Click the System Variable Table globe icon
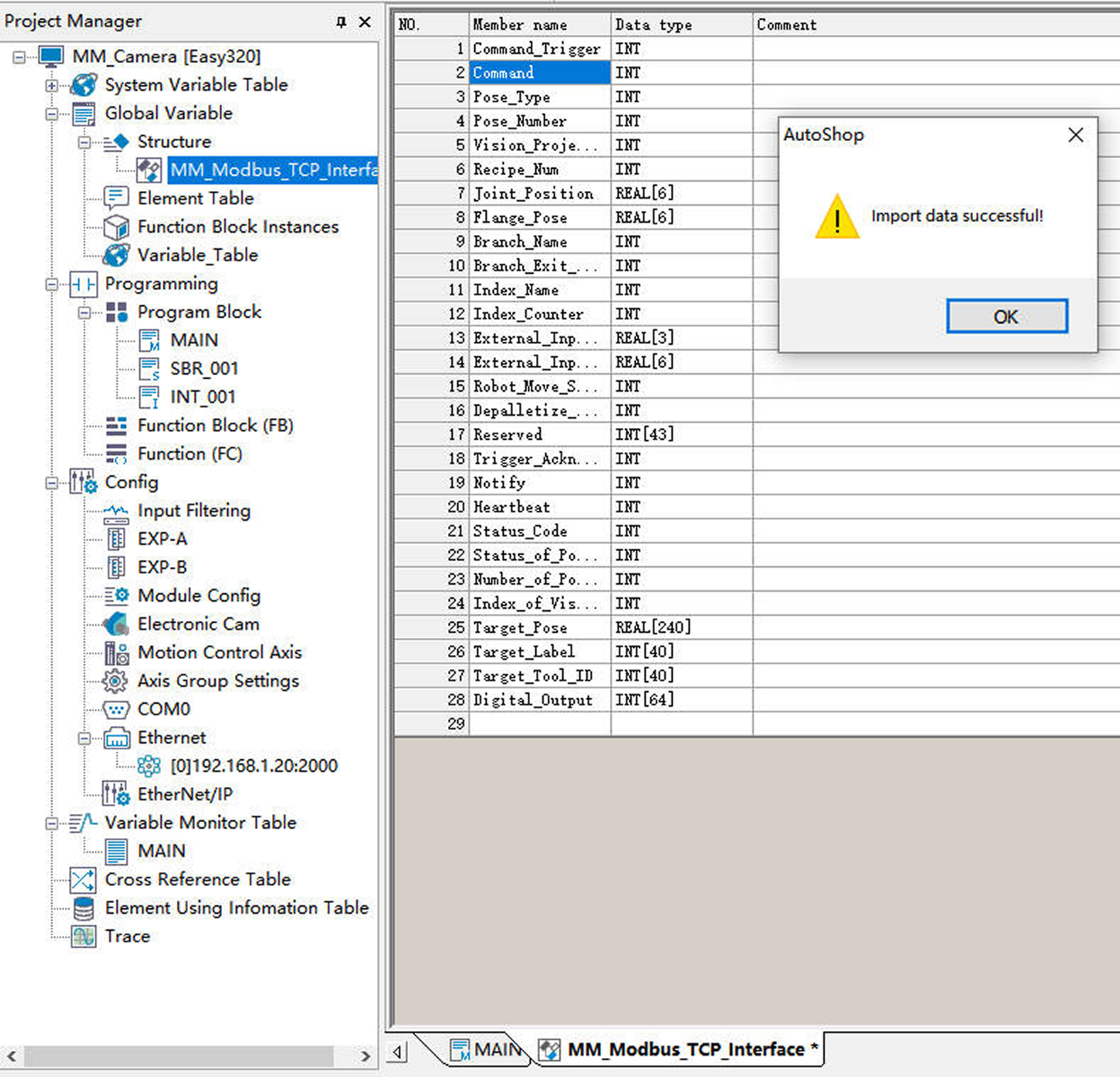 pos(84,85)
